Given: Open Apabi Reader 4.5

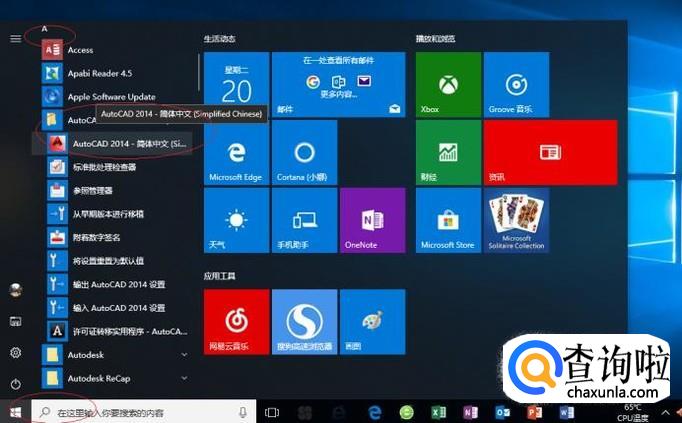Looking at the screenshot, I should point(115,73).
